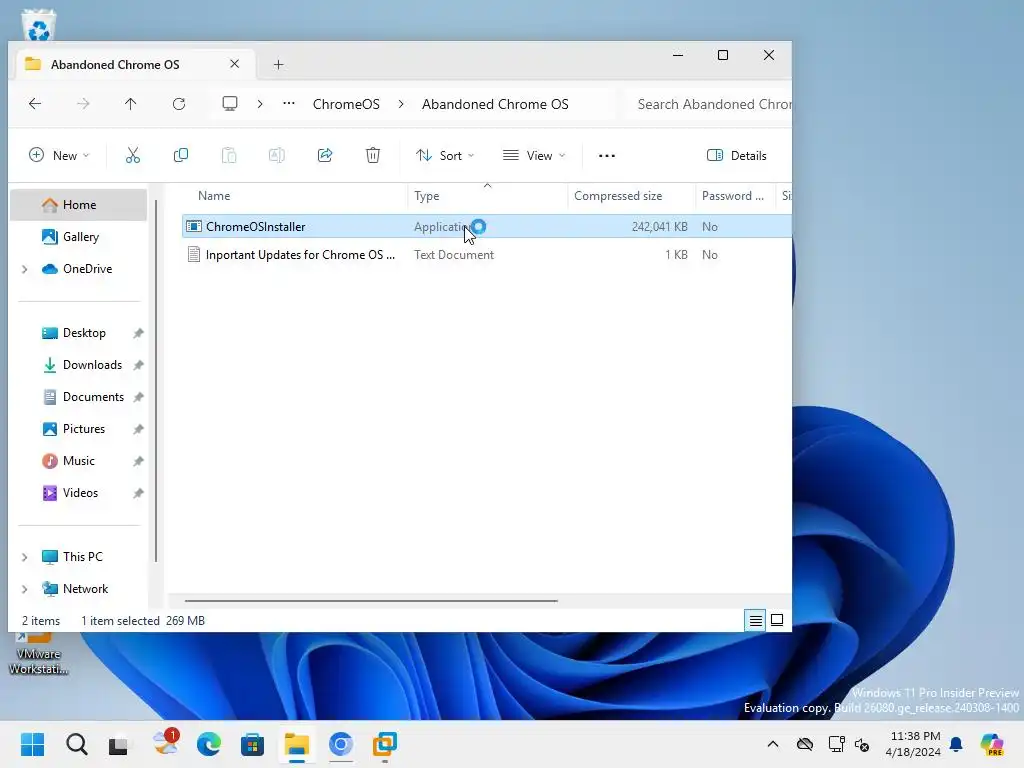Viewport: 1024px width, 768px height.
Task: Click the Copy icon in toolbar
Action: point(181,155)
